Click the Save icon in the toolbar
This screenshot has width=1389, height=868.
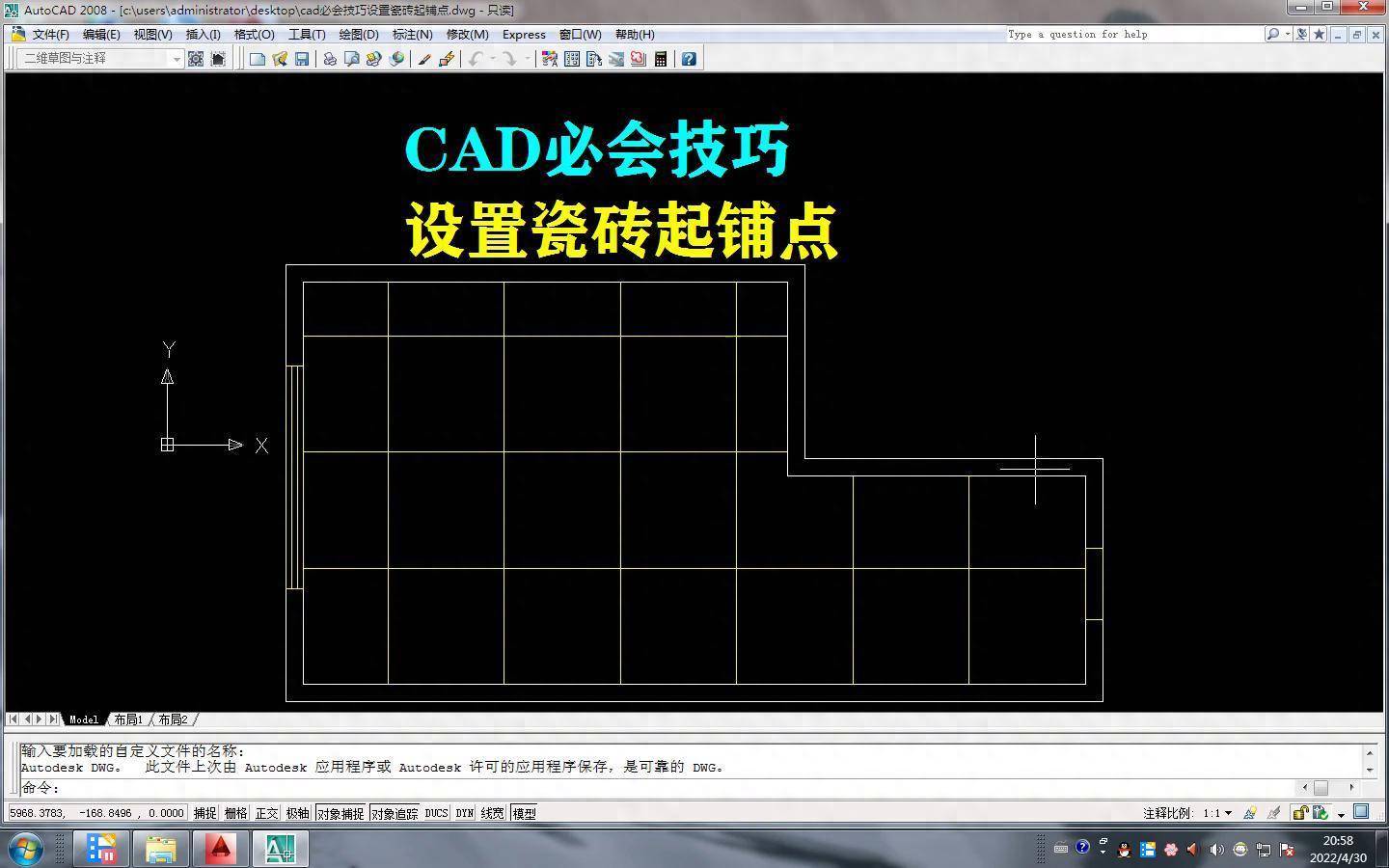point(302,59)
